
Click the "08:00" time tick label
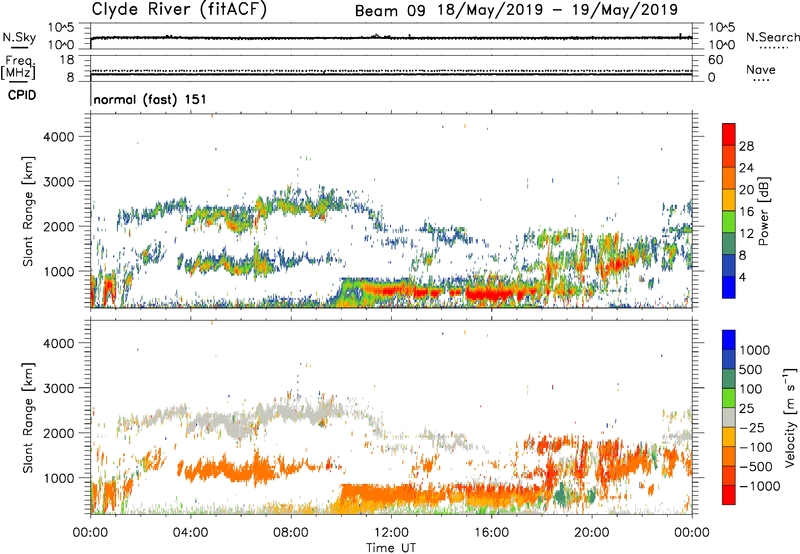point(291,533)
